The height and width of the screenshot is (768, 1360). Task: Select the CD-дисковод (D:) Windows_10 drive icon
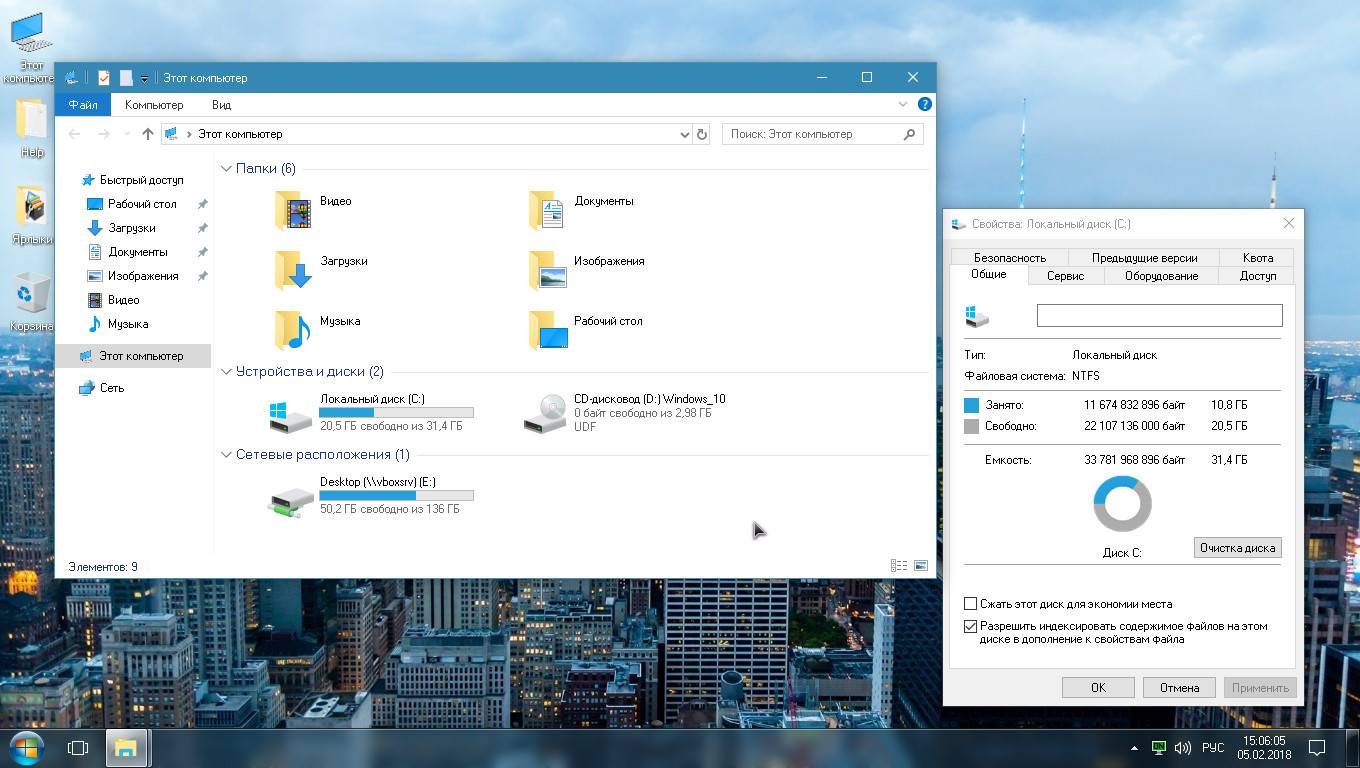[x=546, y=413]
